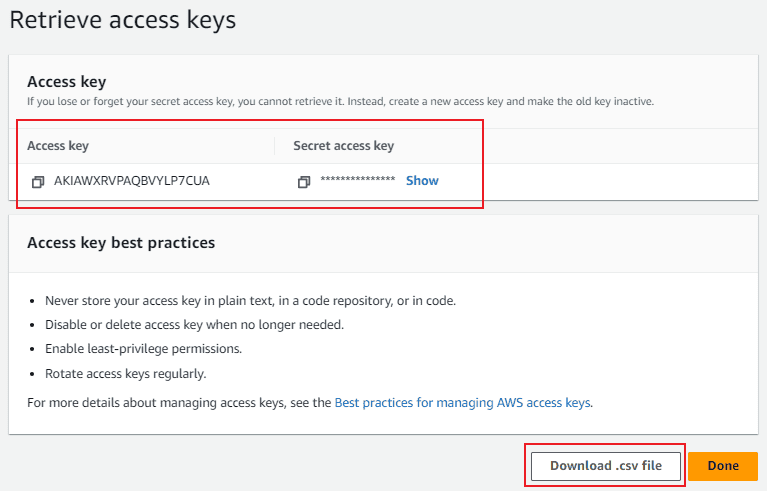Copy the access key ID icon
This screenshot has width=767, height=491.
point(38,182)
